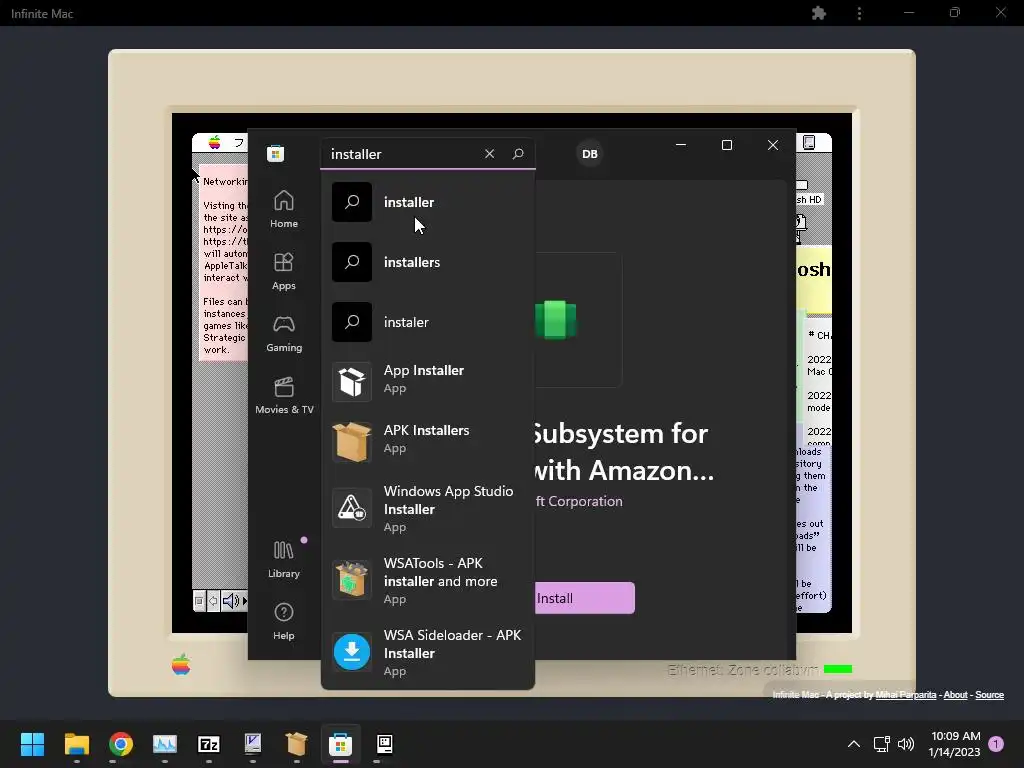Click the volume icon in system tray
1024x768 pixels.
tap(906, 744)
